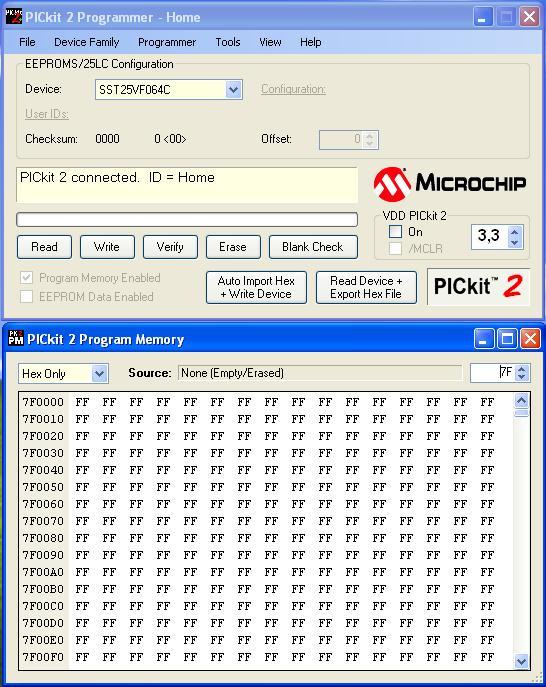The height and width of the screenshot is (687, 546).
Task: Click address row 7F00C0
Action: point(43,606)
